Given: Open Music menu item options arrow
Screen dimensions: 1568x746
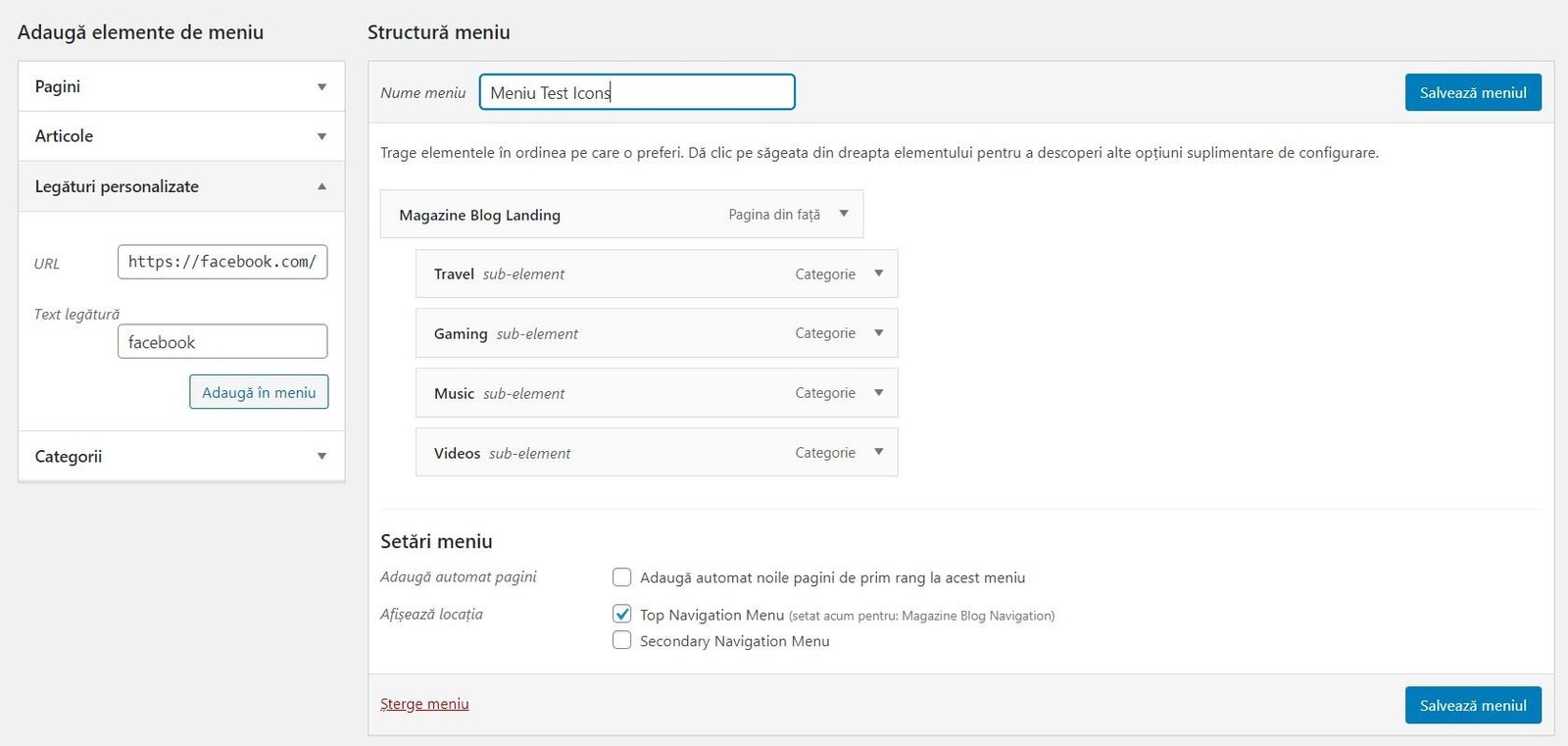Looking at the screenshot, I should click(879, 393).
